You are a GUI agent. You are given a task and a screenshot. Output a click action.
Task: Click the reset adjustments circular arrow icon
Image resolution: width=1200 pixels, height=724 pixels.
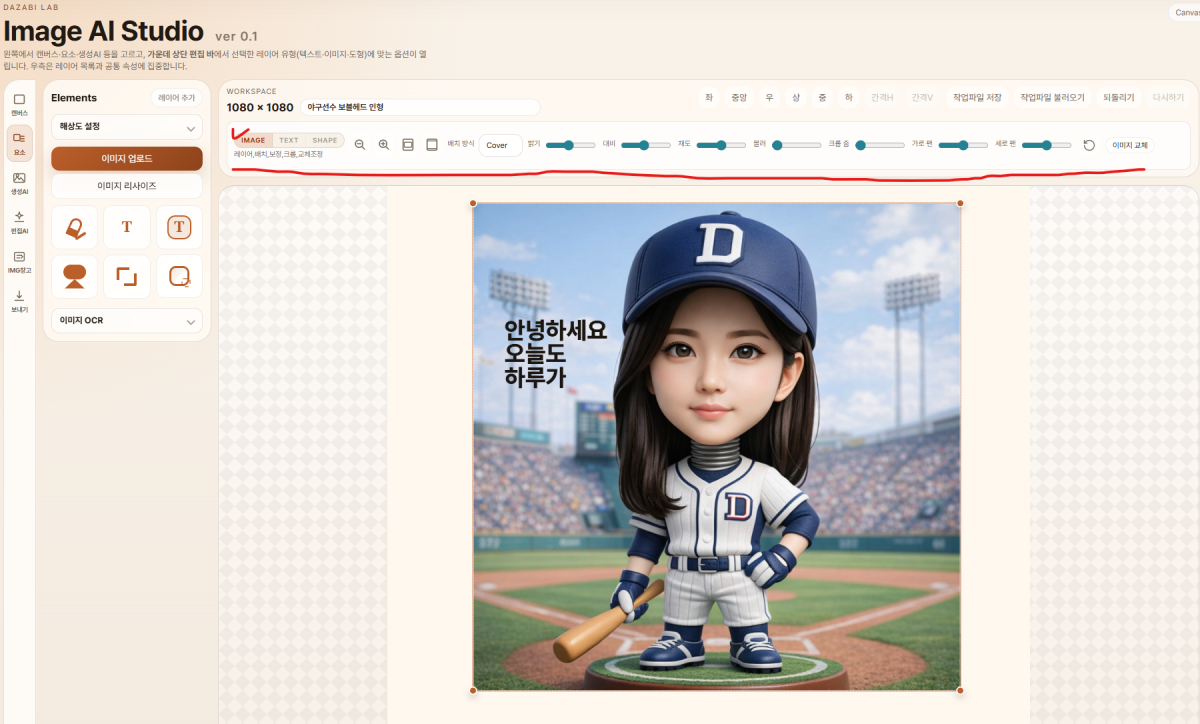click(x=1089, y=145)
